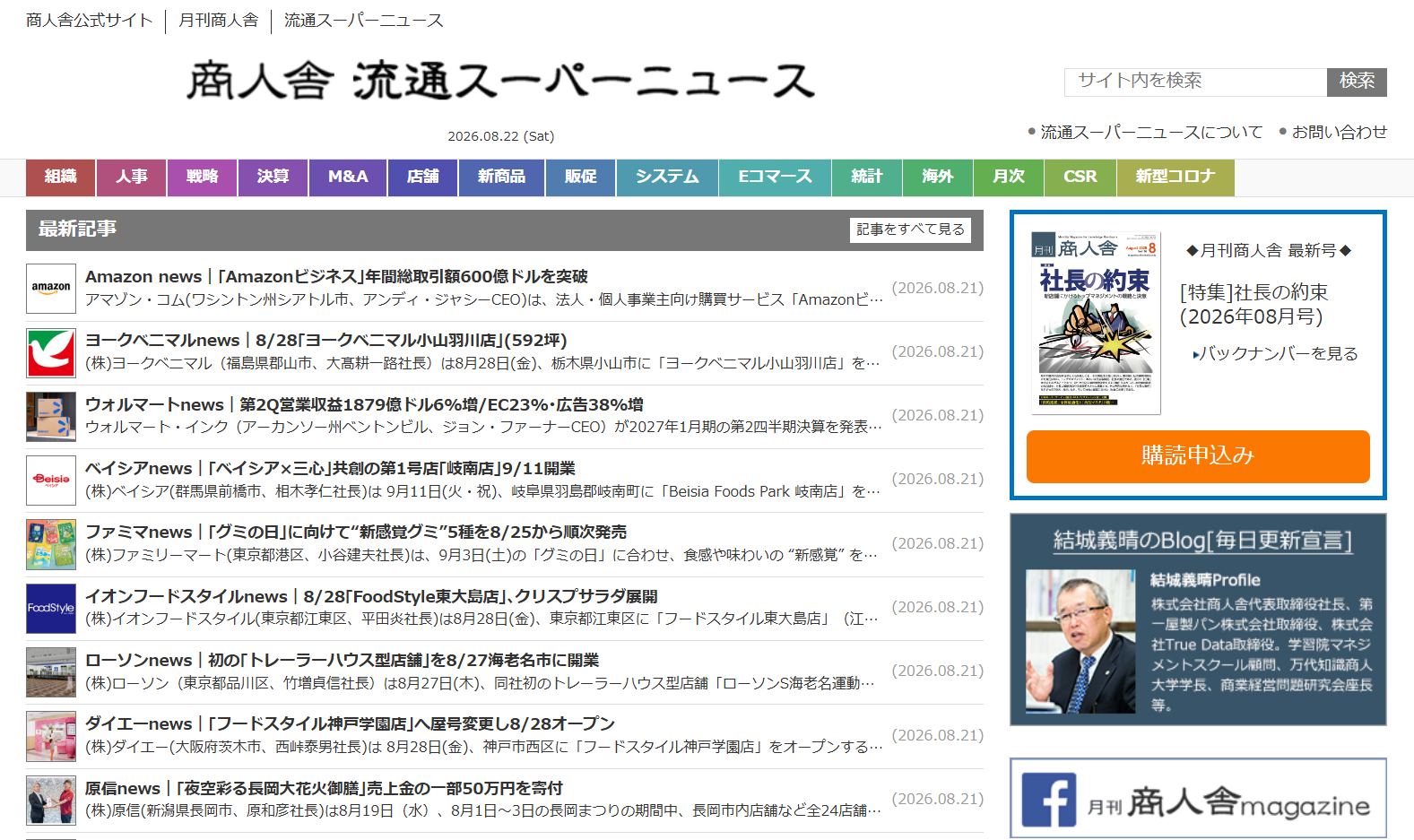Open the 決算 category tab
Screen dimensions: 1414x840
(273, 178)
